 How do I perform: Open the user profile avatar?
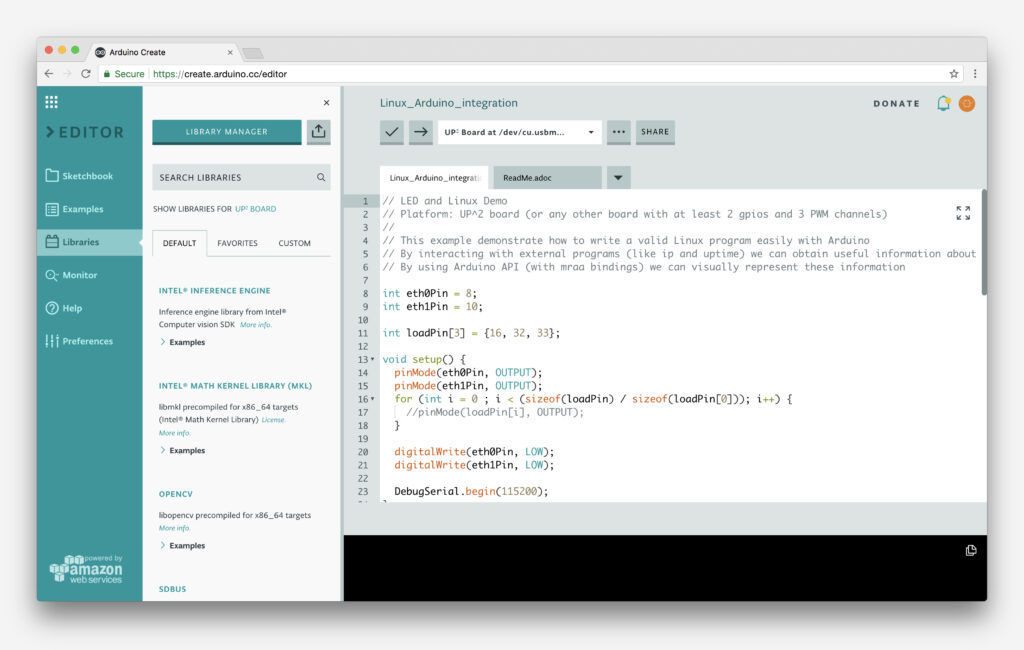966,103
